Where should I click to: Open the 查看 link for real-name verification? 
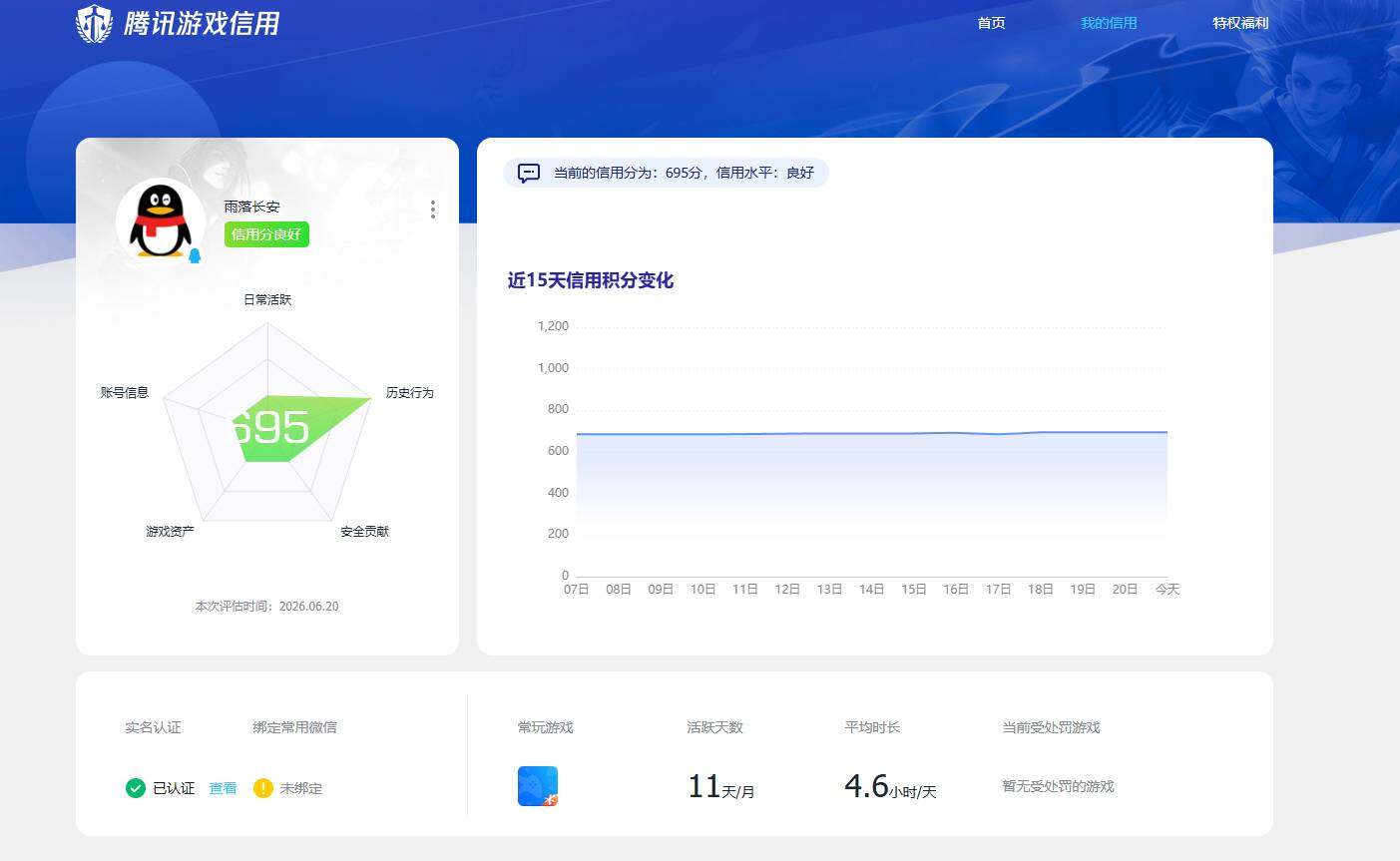pos(223,788)
